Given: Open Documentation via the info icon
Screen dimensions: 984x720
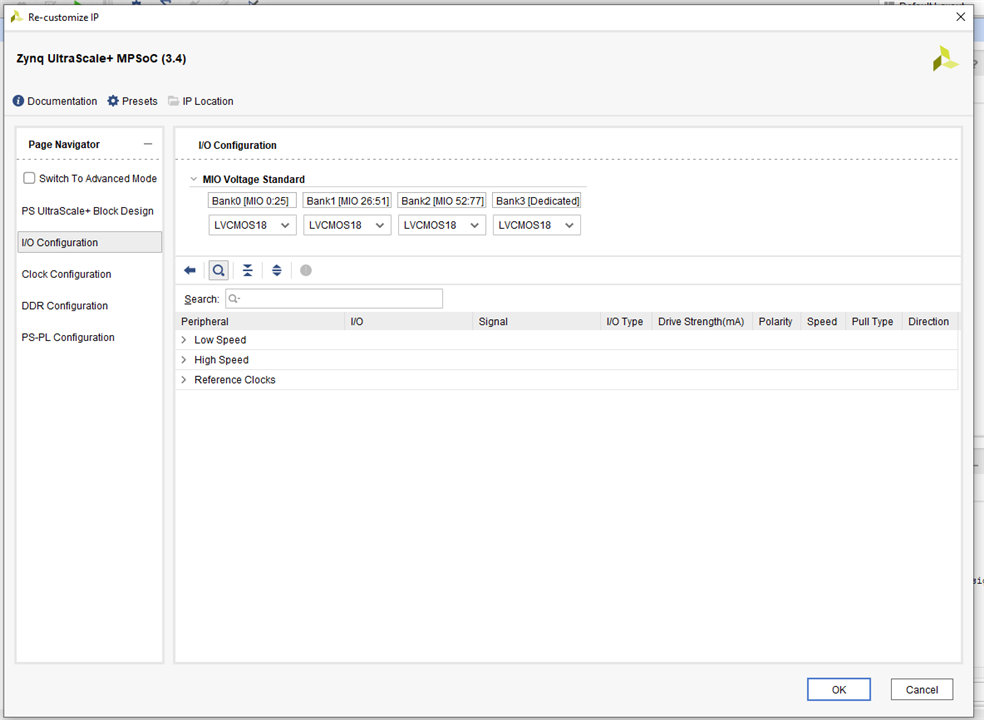Looking at the screenshot, I should click(x=19, y=101).
